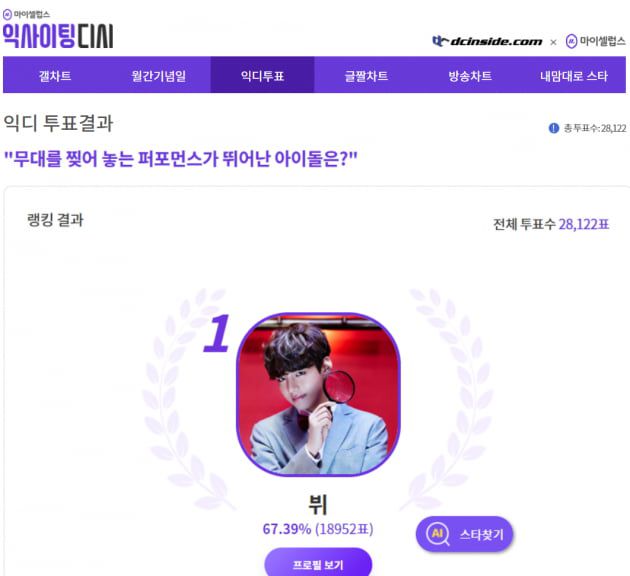
Task: Click the dcinside.com logo
Action: coord(487,41)
